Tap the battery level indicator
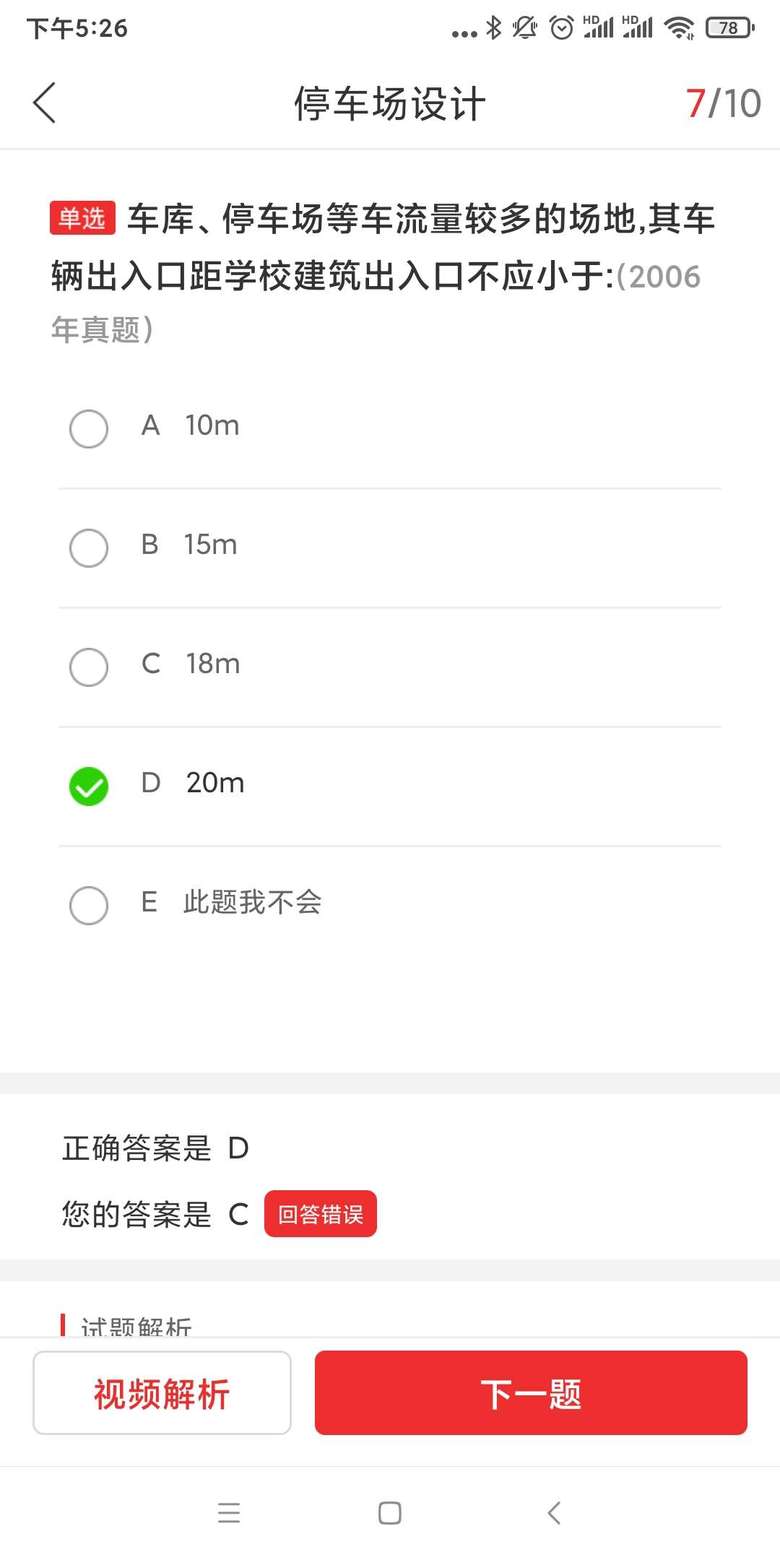Viewport: 780px width, 1560px height. [x=730, y=28]
